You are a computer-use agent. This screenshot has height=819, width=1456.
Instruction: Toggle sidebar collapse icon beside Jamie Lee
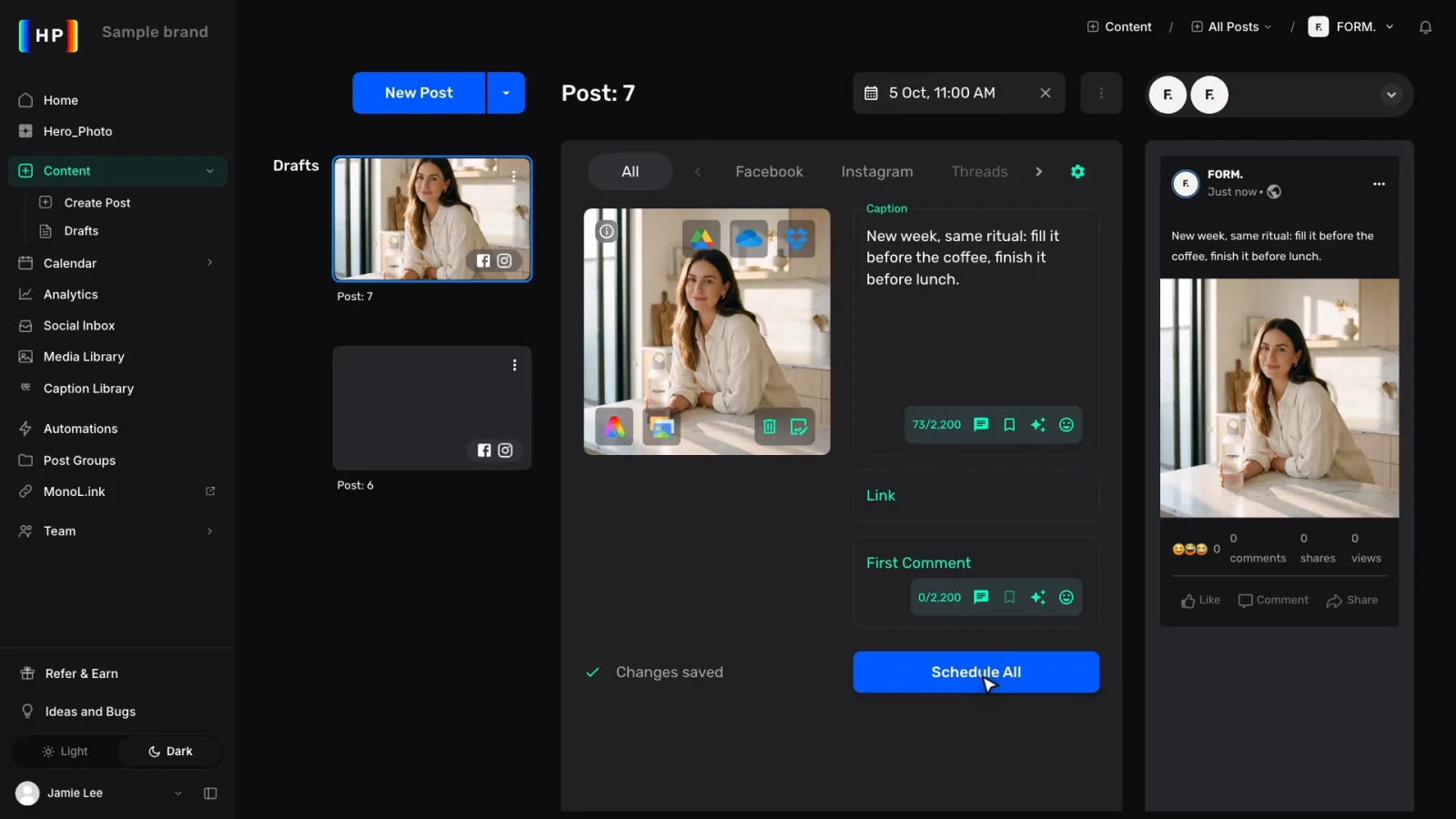pos(210,794)
